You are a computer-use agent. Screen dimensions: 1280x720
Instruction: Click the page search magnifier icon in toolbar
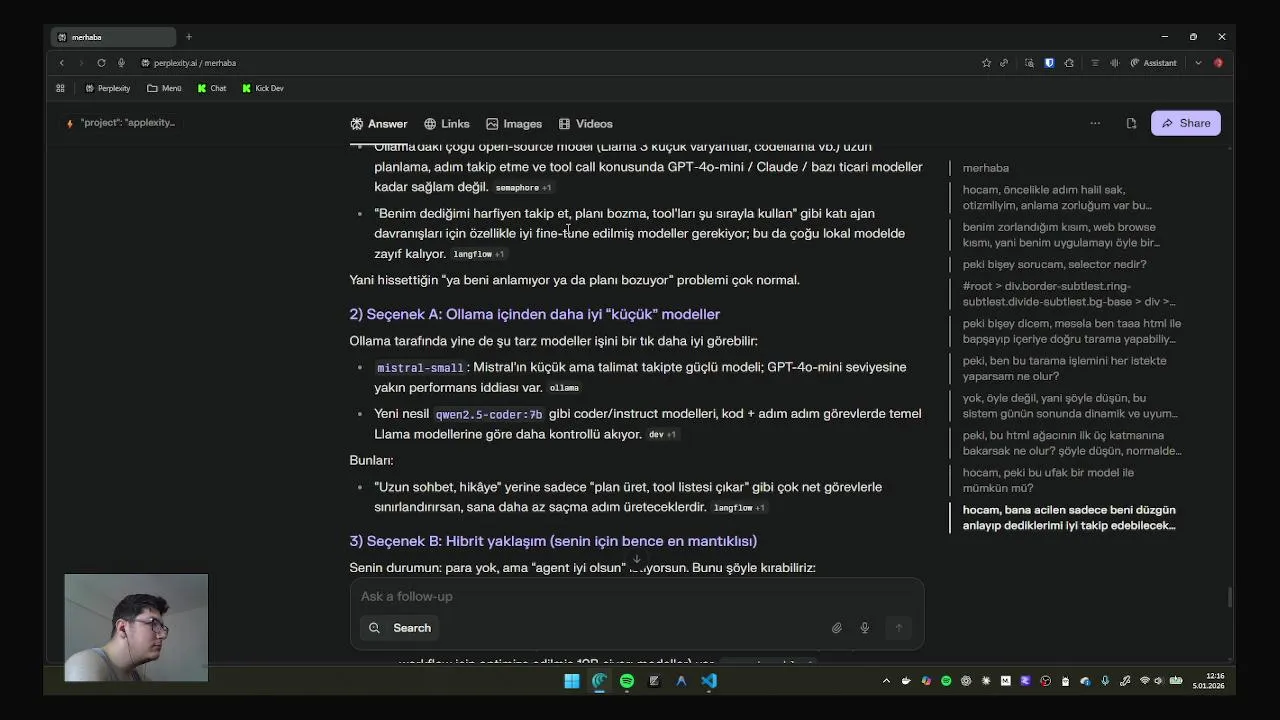[x=1029, y=63]
